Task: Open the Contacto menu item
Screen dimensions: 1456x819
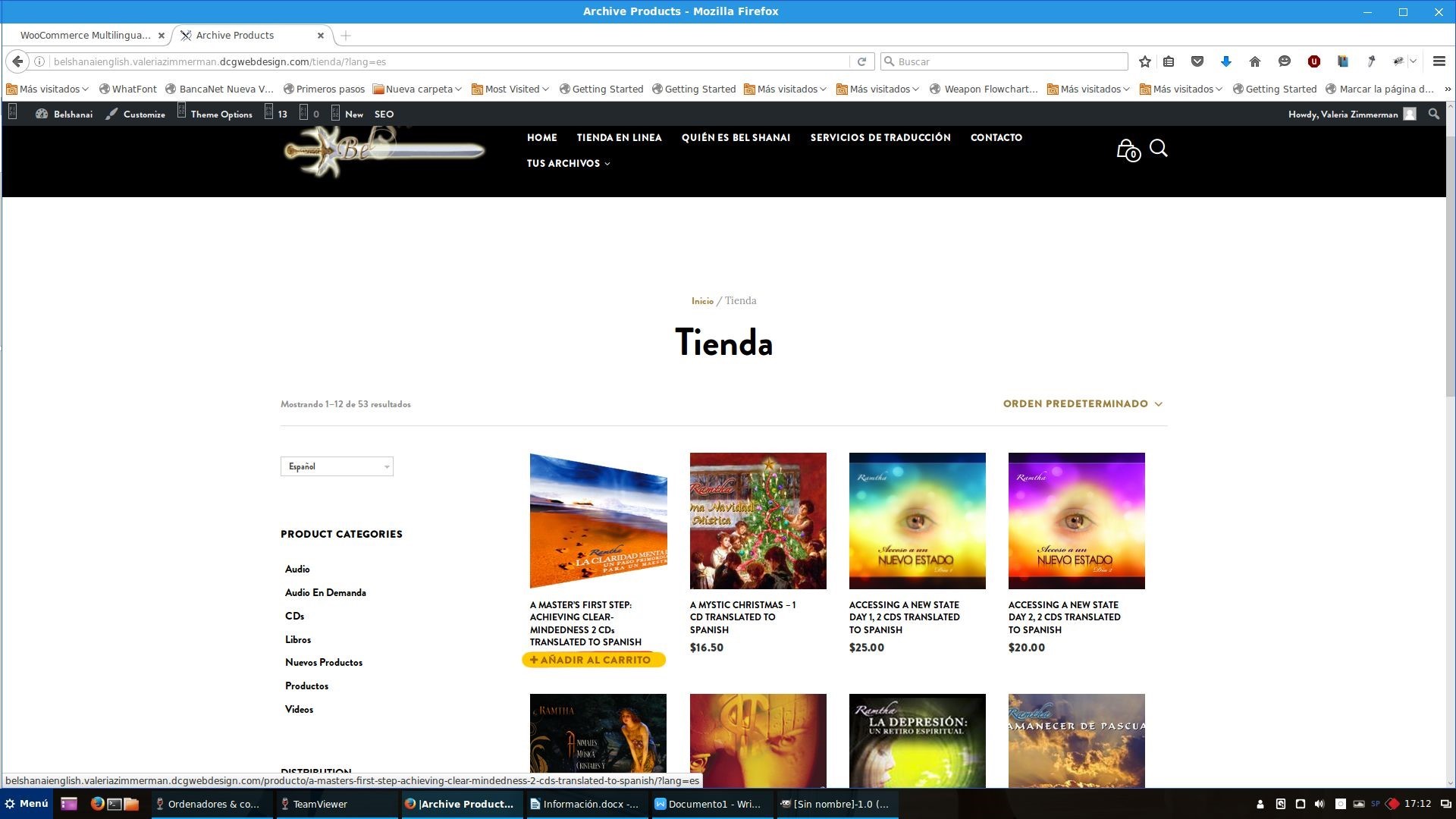Action: tap(996, 137)
